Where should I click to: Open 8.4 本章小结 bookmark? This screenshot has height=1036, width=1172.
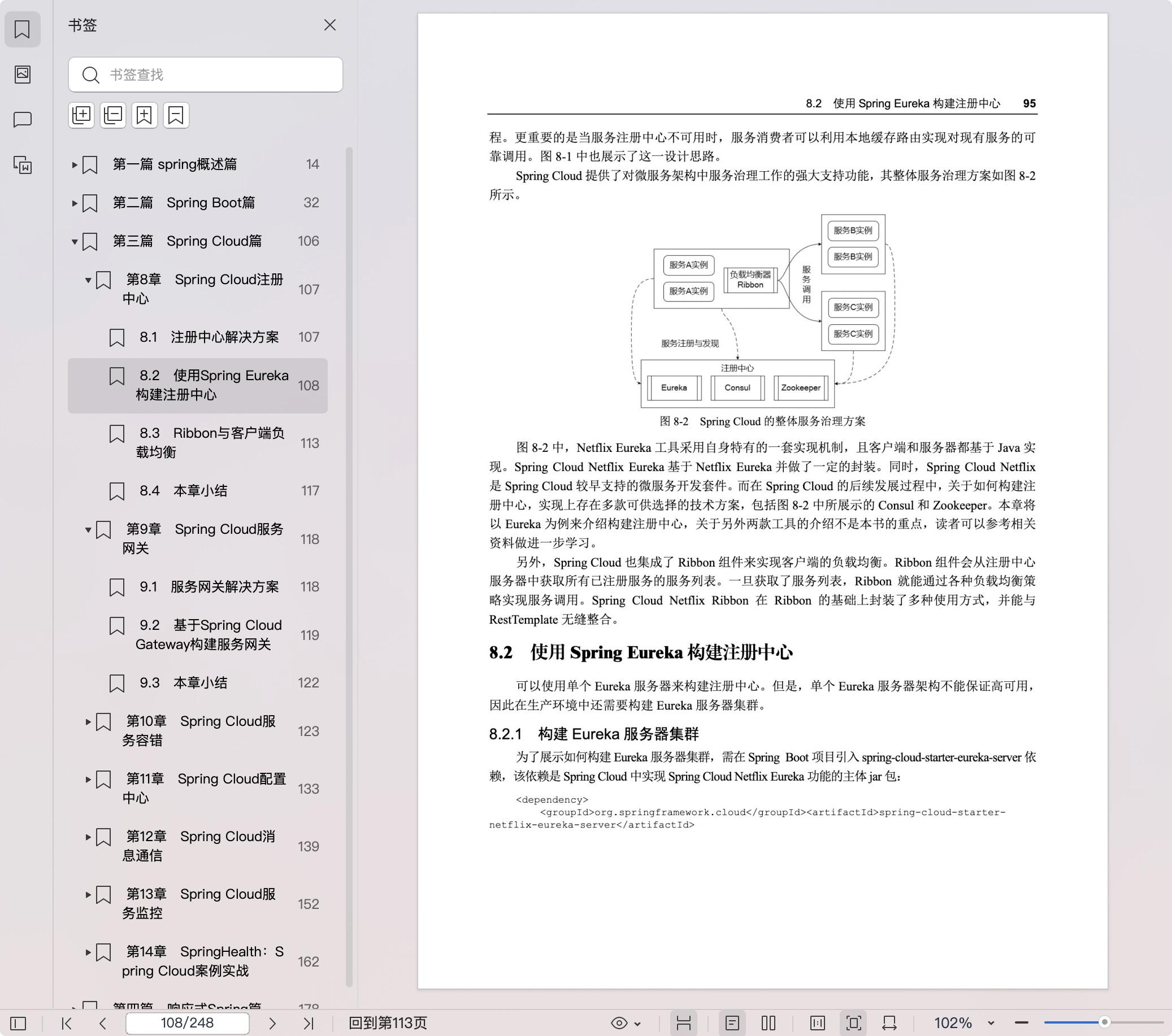[x=197, y=491]
